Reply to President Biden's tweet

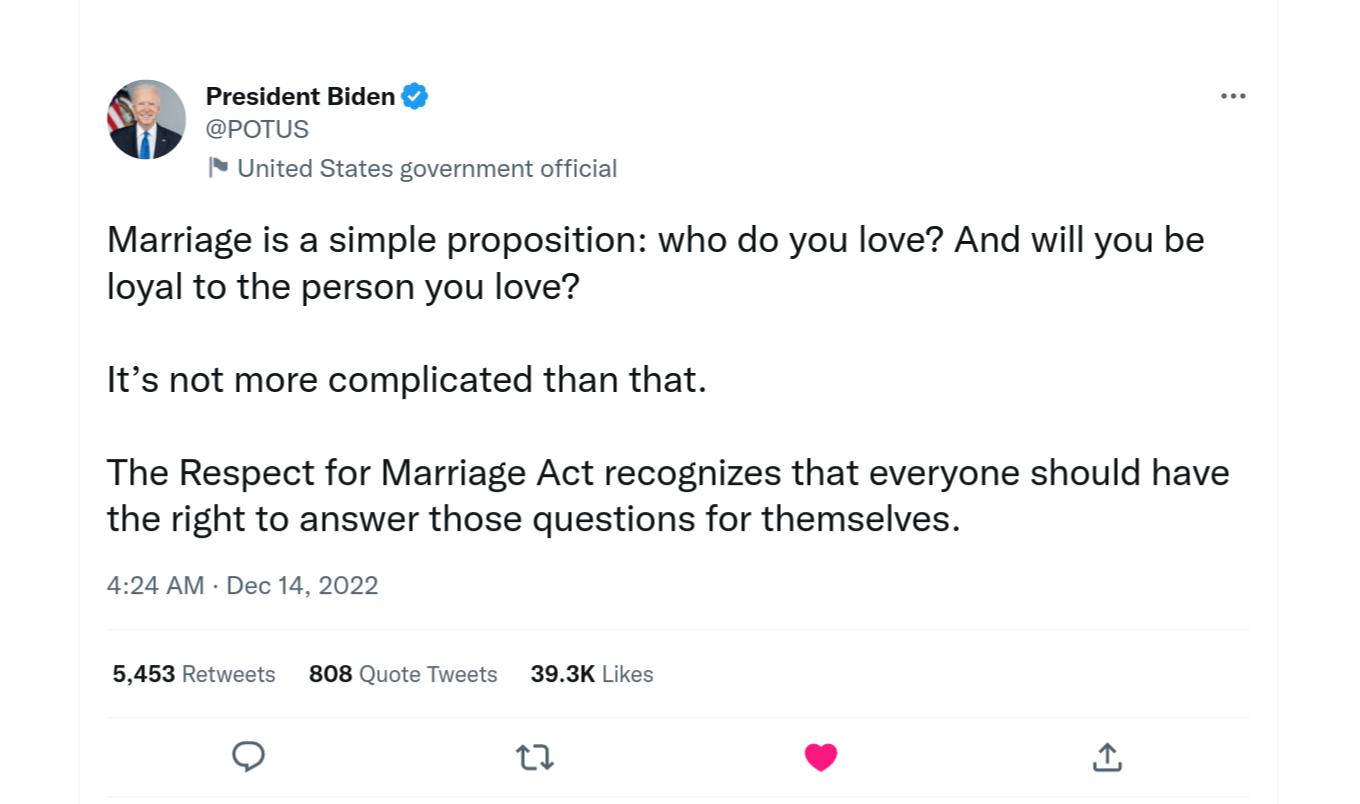pos(248,757)
